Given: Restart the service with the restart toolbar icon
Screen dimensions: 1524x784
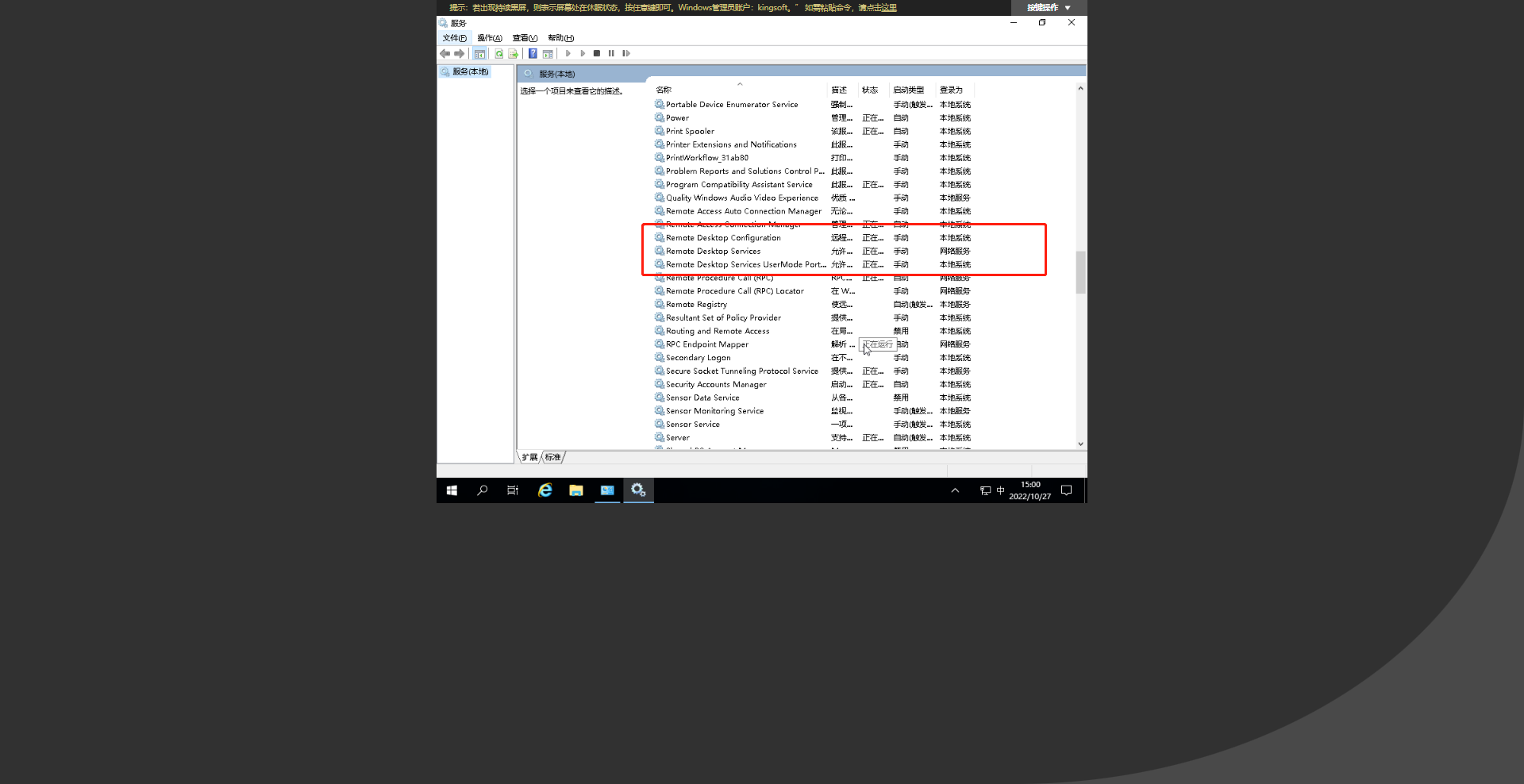Looking at the screenshot, I should point(626,53).
